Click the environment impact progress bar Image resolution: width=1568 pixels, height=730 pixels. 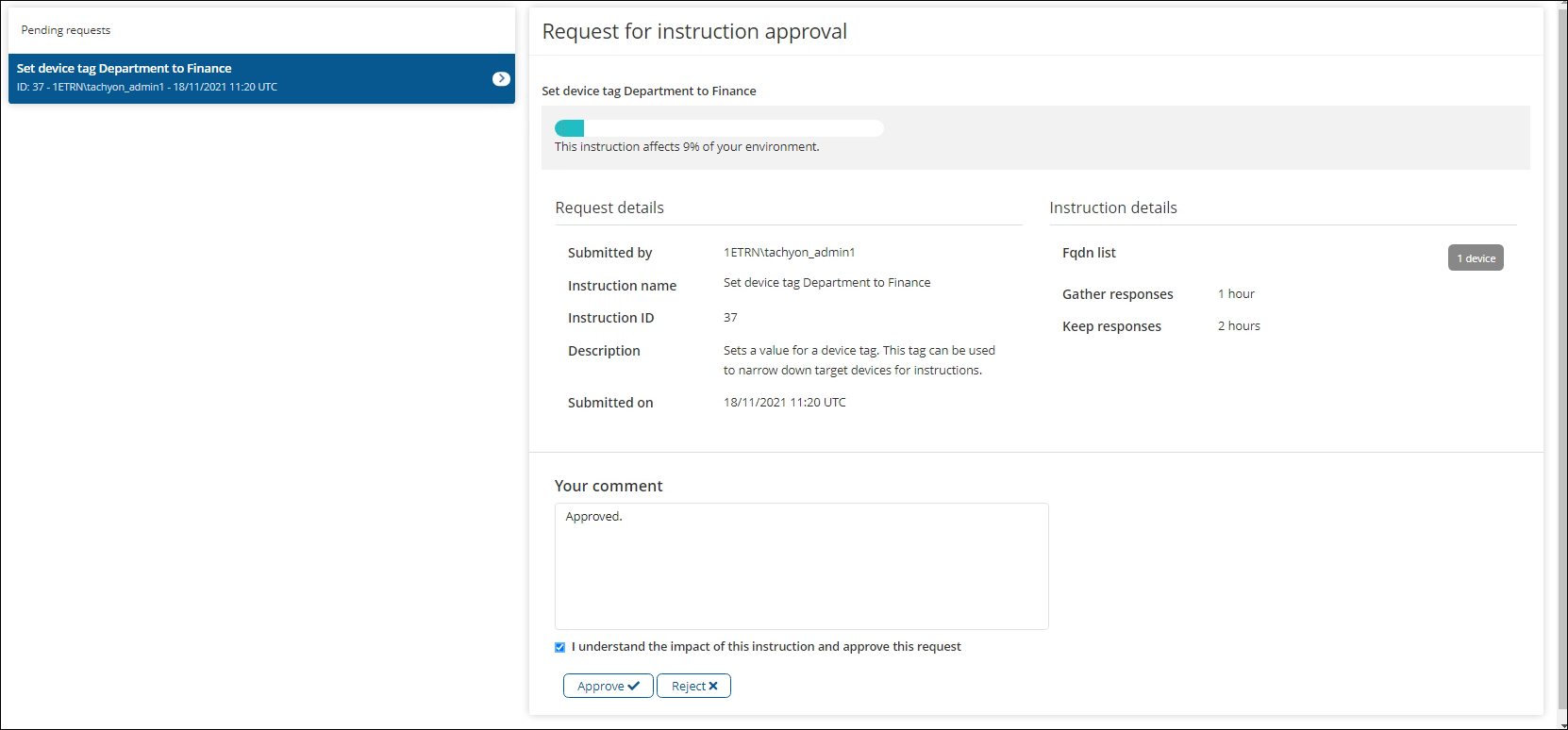[719, 128]
